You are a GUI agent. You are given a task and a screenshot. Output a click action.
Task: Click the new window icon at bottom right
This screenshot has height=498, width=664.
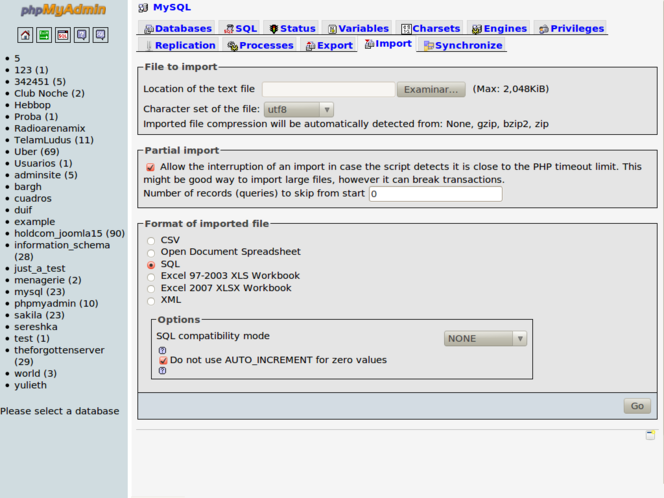pos(650,435)
